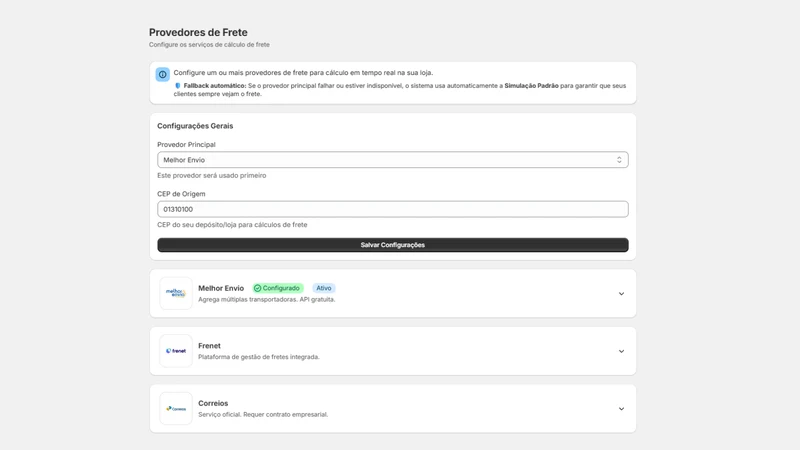800x450 pixels.
Task: Click the Melhor Envio provider name
Action: pyautogui.click(x=221, y=288)
